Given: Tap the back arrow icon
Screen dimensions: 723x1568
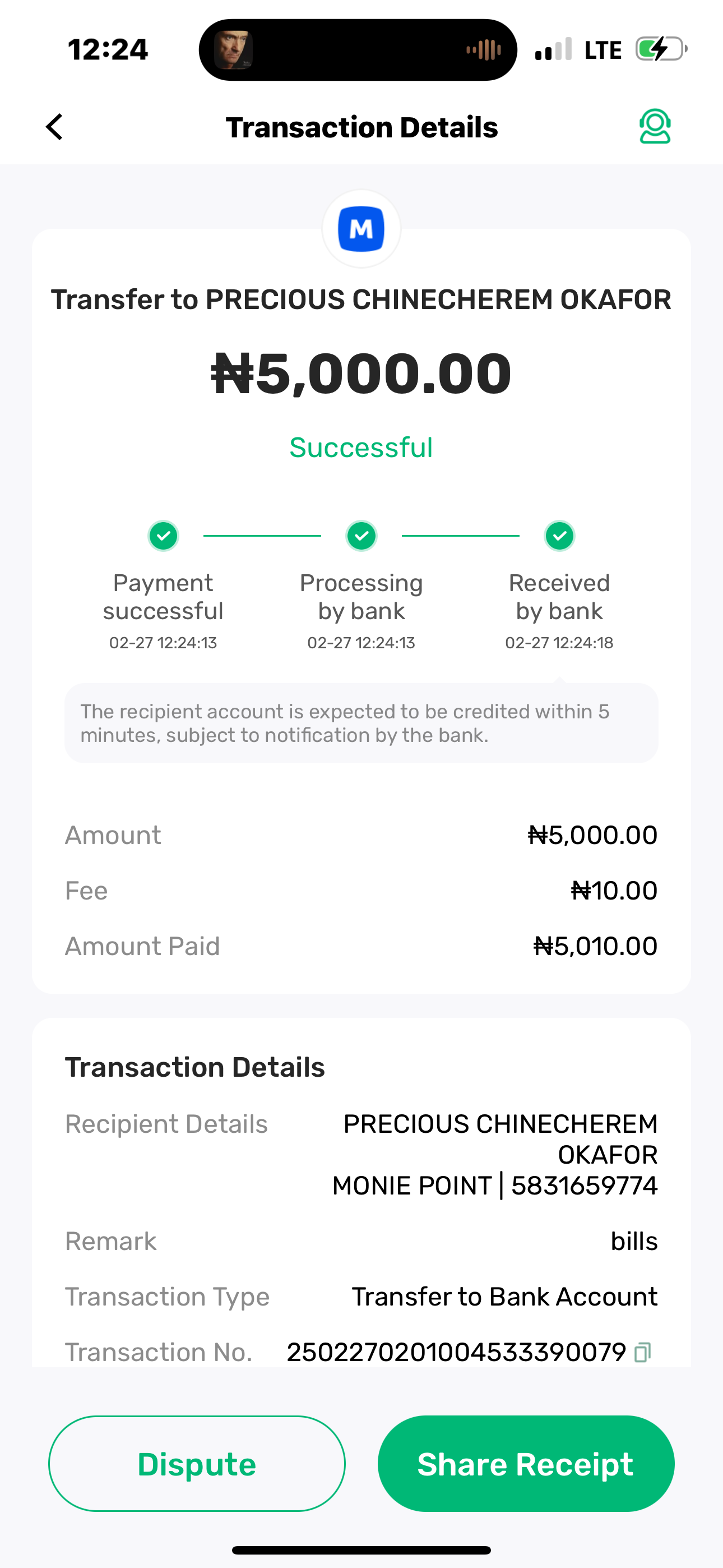Looking at the screenshot, I should [55, 127].
